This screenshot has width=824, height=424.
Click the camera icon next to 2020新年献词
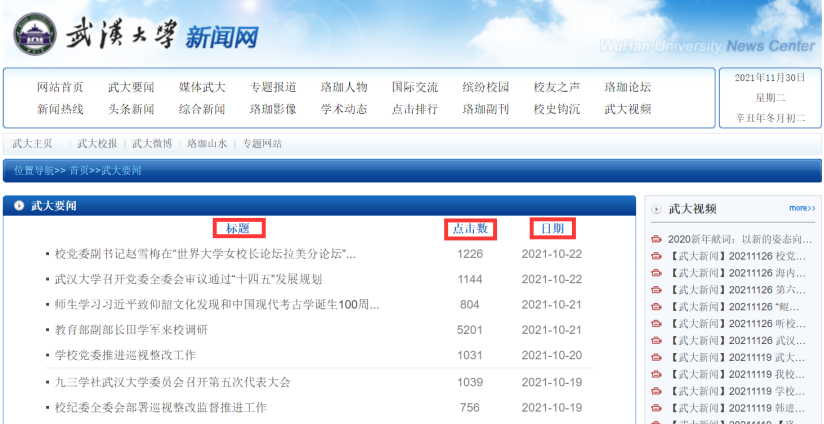point(656,240)
